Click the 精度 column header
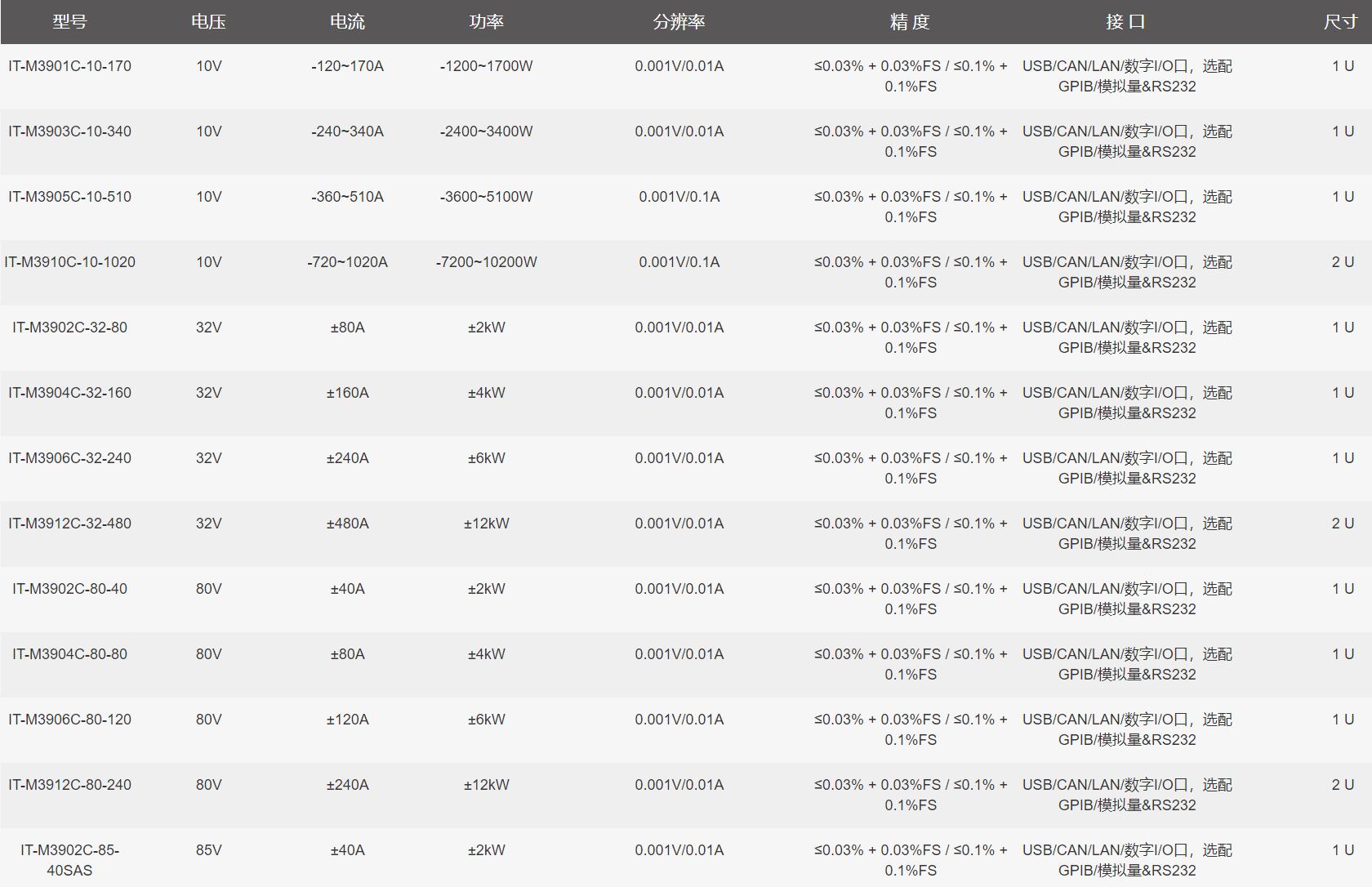The height and width of the screenshot is (887, 1372). tap(910, 22)
